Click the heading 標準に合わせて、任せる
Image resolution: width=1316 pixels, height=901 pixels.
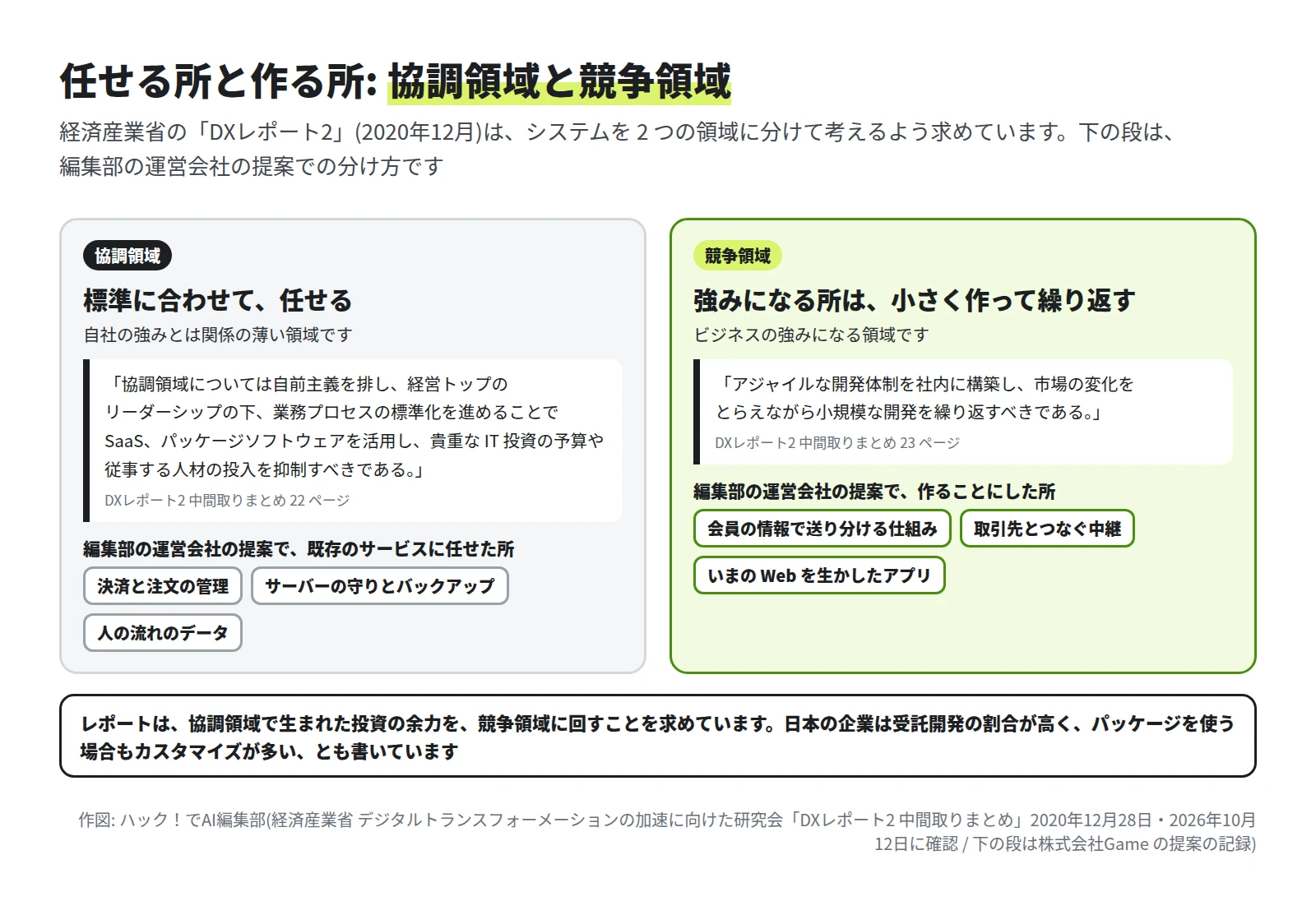tap(217, 301)
